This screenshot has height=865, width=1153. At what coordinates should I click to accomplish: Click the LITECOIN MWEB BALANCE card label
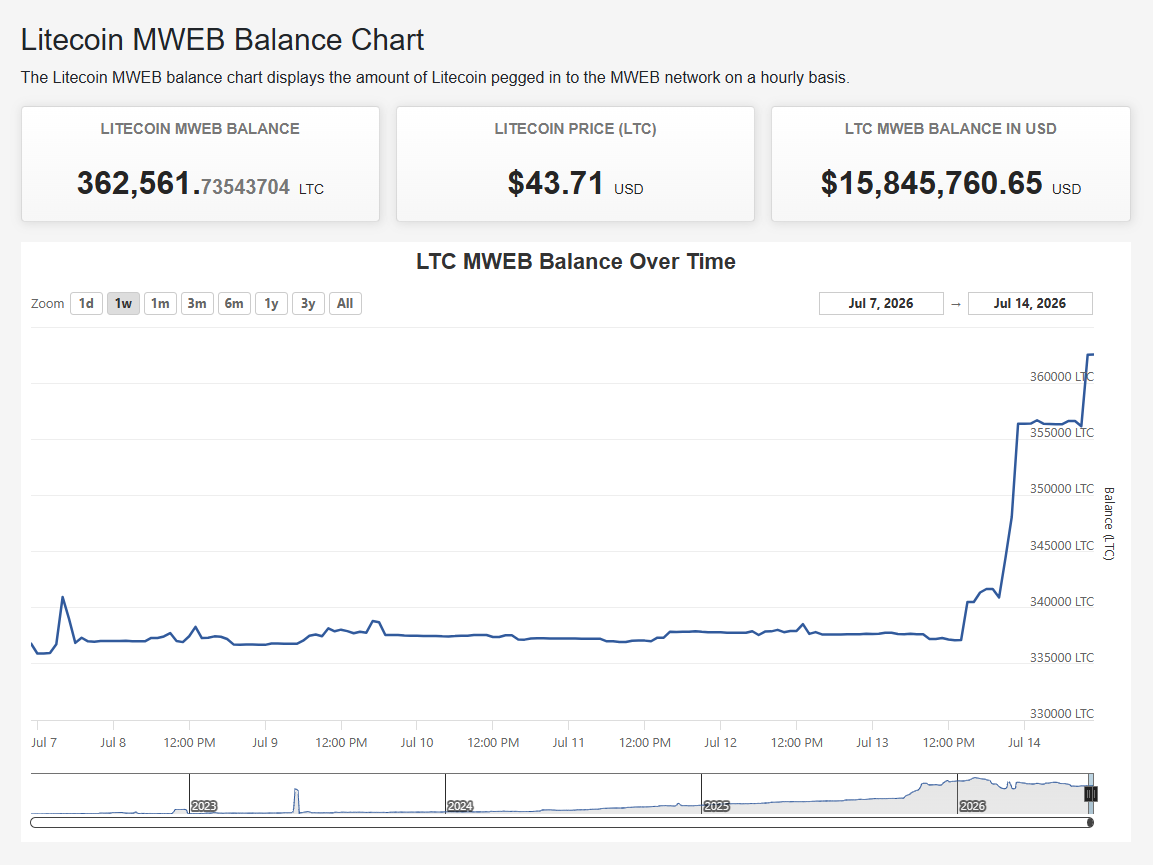click(x=200, y=129)
